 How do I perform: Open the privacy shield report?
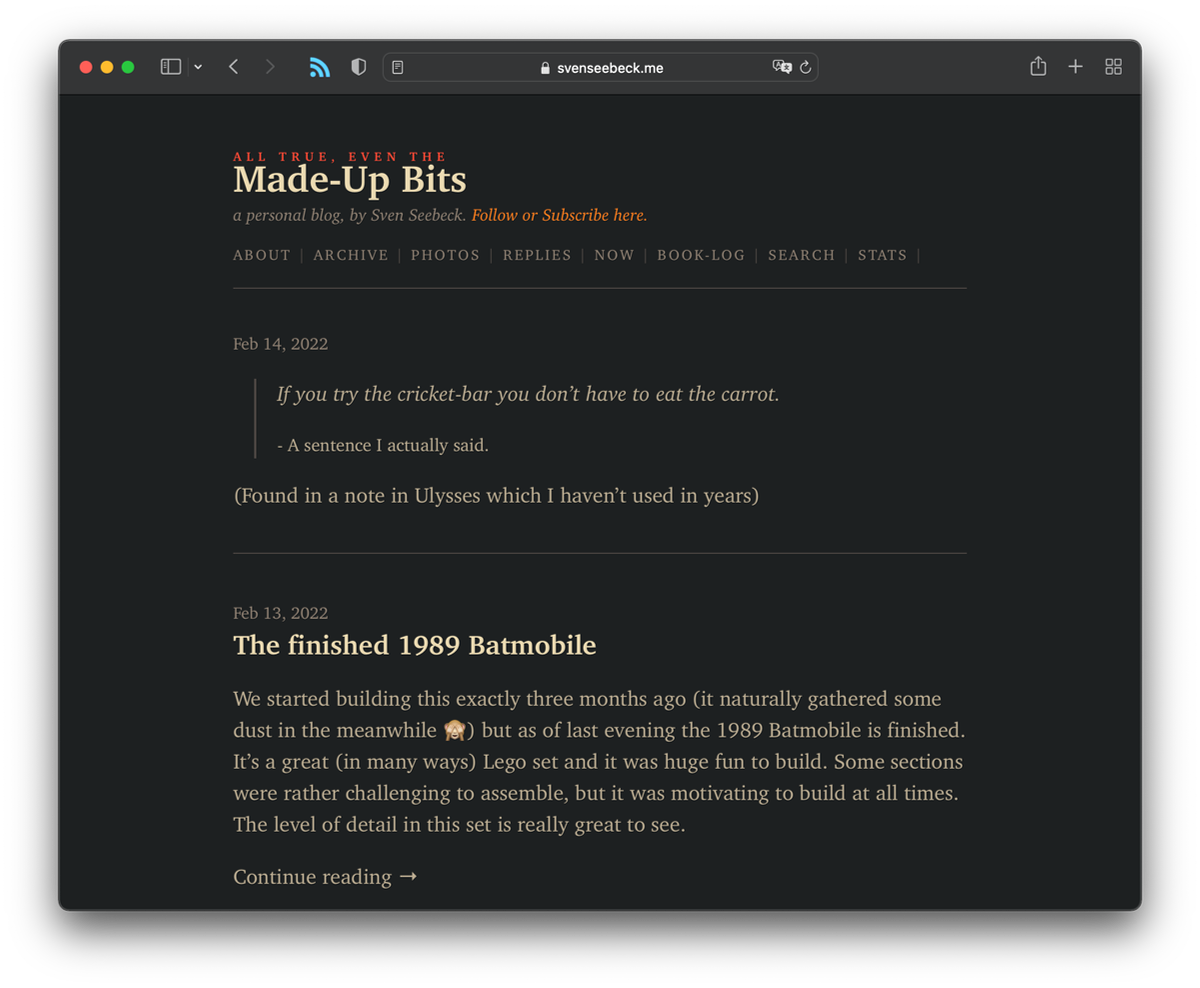click(x=358, y=67)
